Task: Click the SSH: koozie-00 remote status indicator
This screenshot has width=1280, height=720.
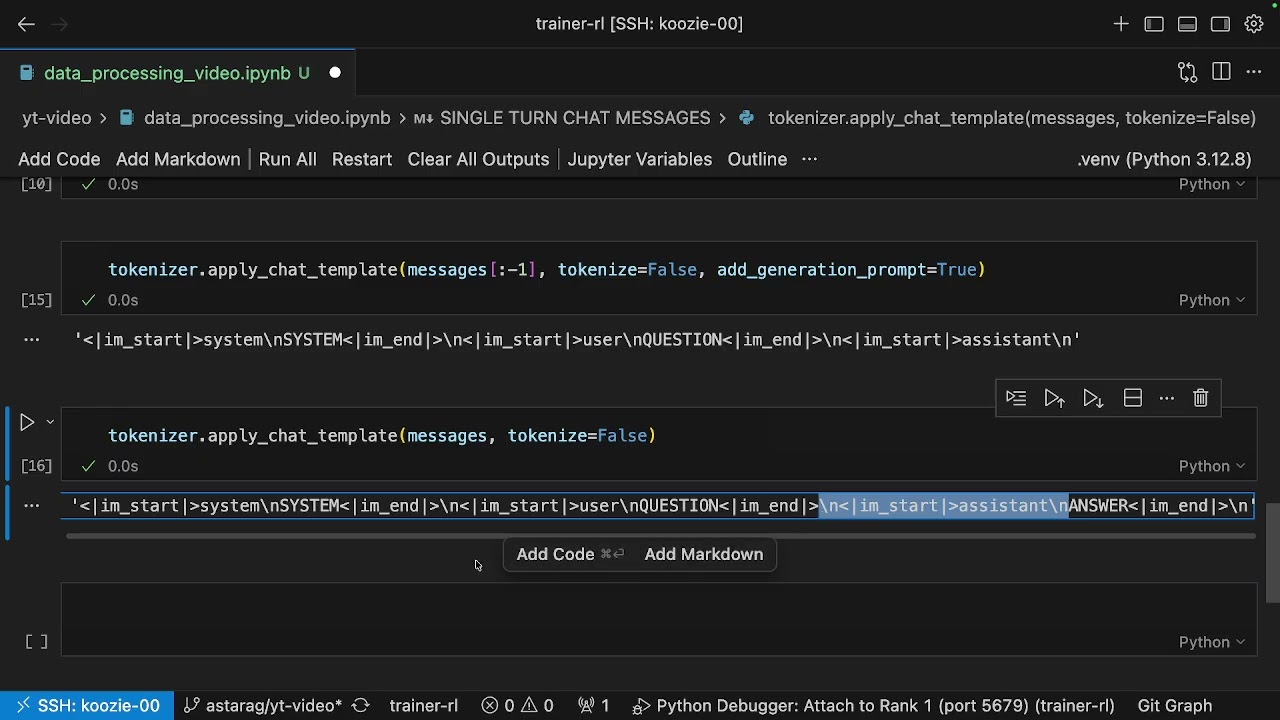Action: tap(87, 705)
